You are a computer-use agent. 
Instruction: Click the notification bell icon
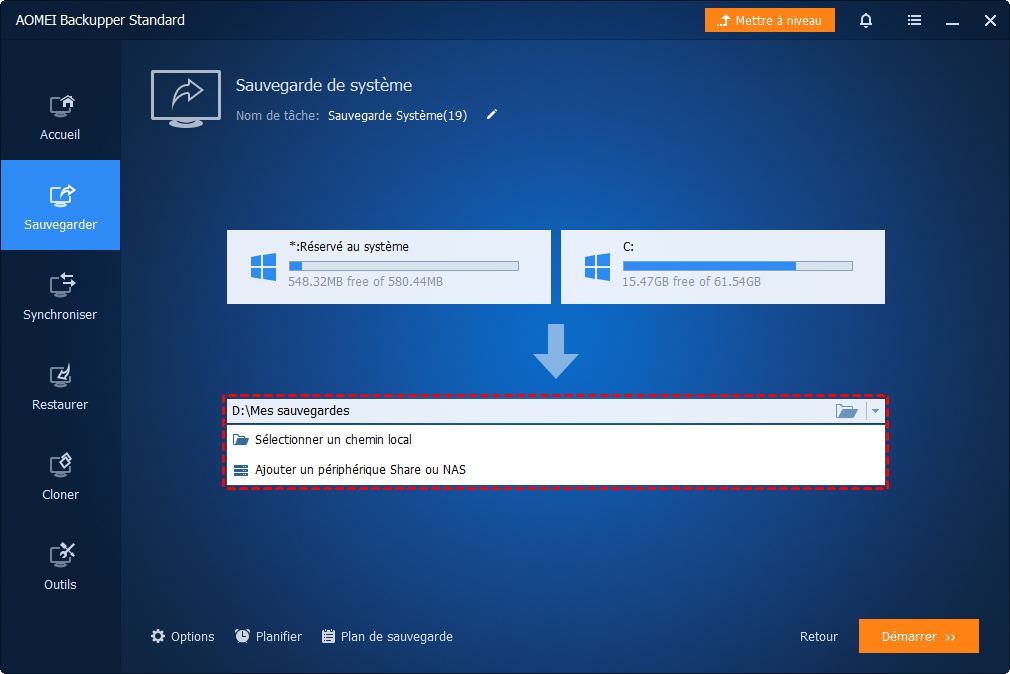(866, 21)
